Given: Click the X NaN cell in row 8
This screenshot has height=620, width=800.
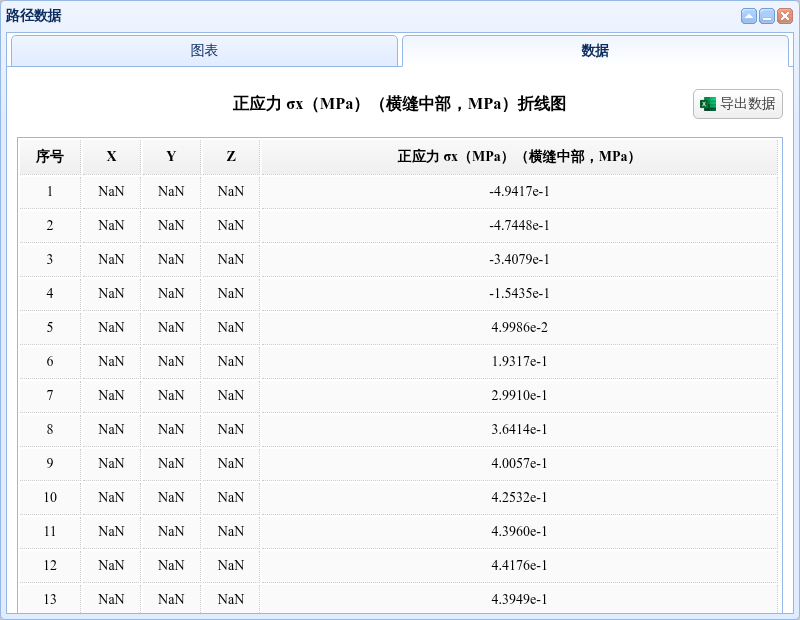Looking at the screenshot, I should 111,429.
